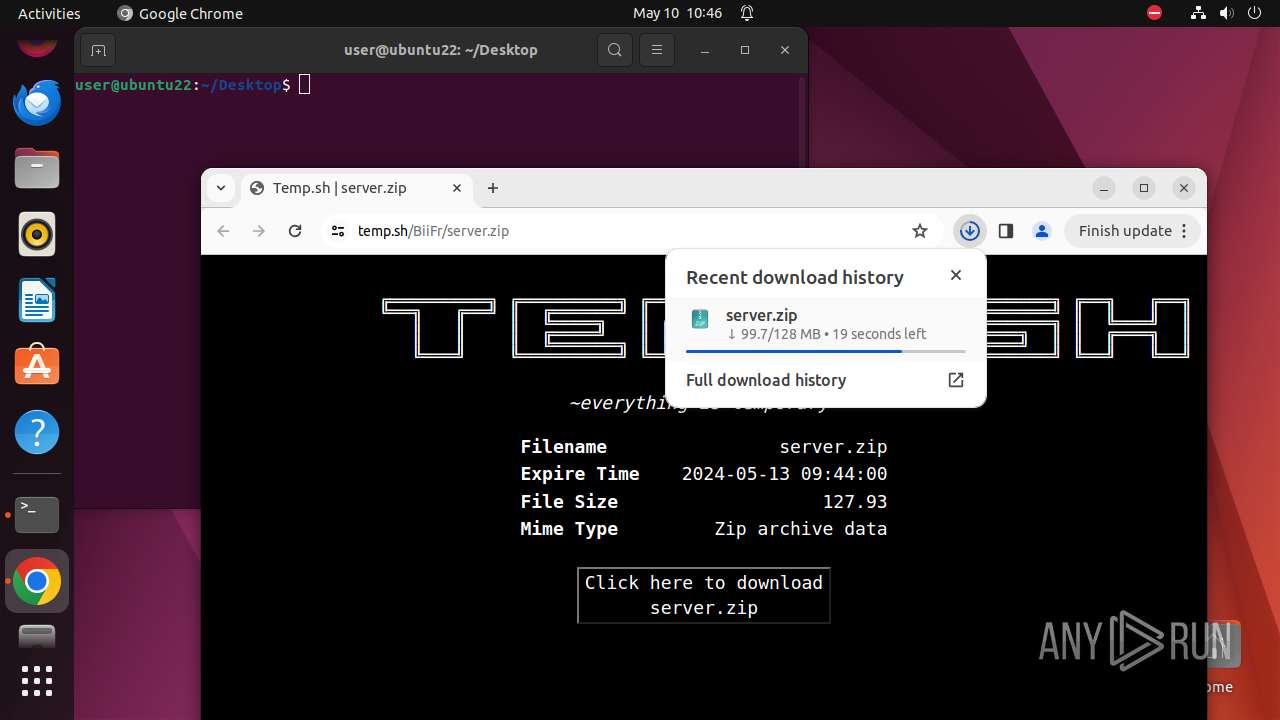The image size is (1280, 720).
Task: Open Chrome side panel icon
Action: click(1006, 231)
